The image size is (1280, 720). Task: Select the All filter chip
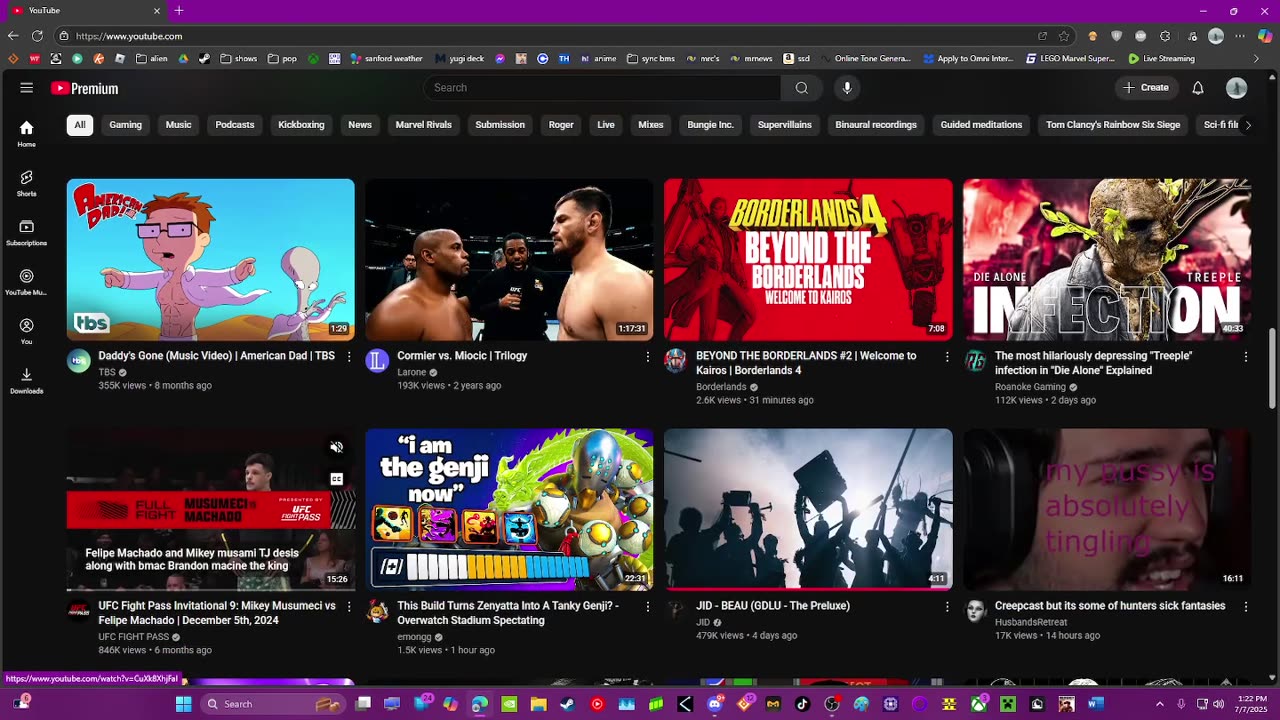coord(80,125)
